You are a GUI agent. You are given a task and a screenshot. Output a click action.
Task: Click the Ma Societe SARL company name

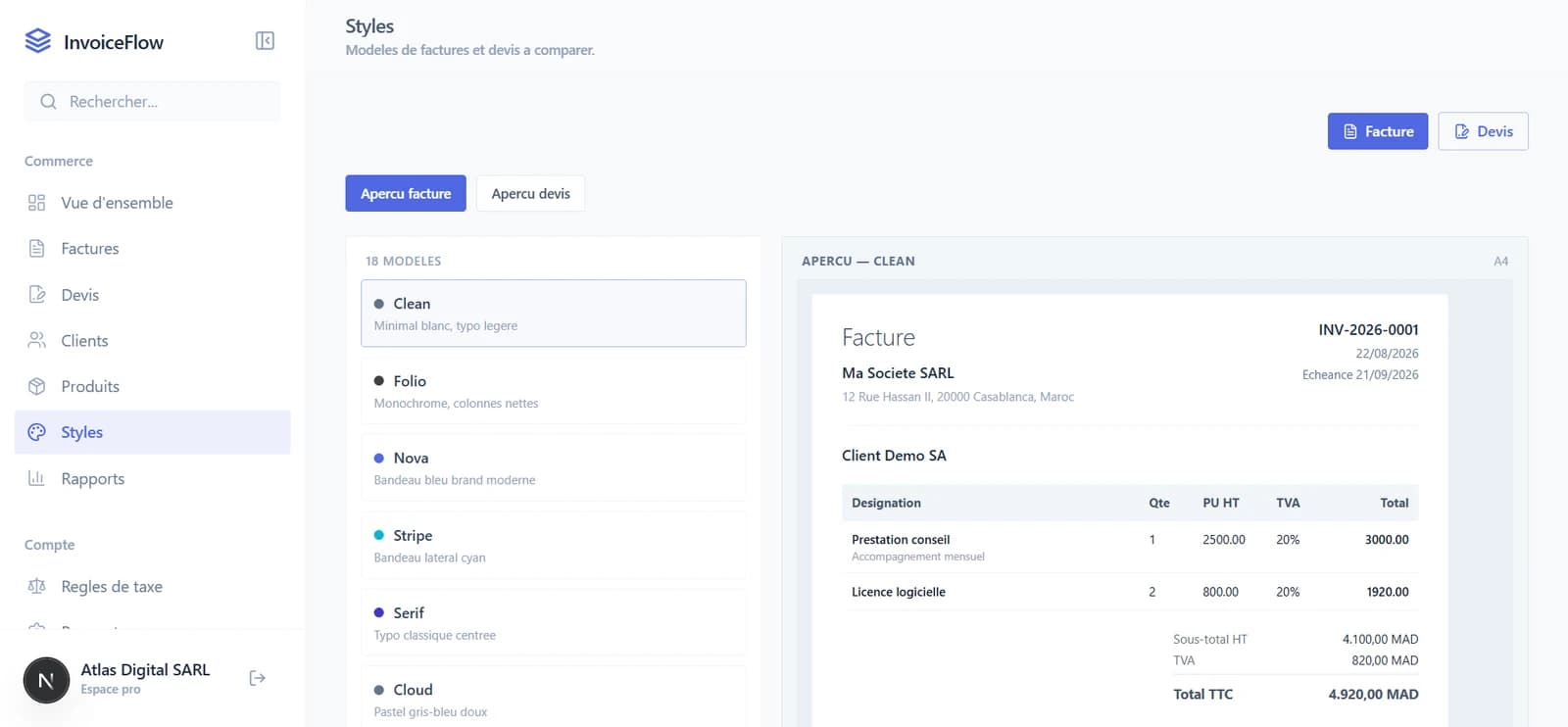tap(898, 373)
